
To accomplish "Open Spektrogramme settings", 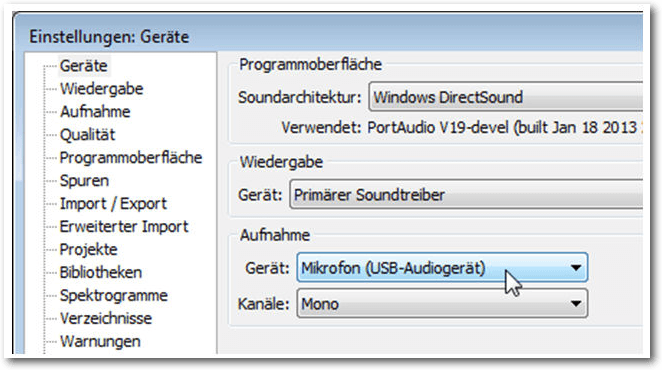I will 114,295.
